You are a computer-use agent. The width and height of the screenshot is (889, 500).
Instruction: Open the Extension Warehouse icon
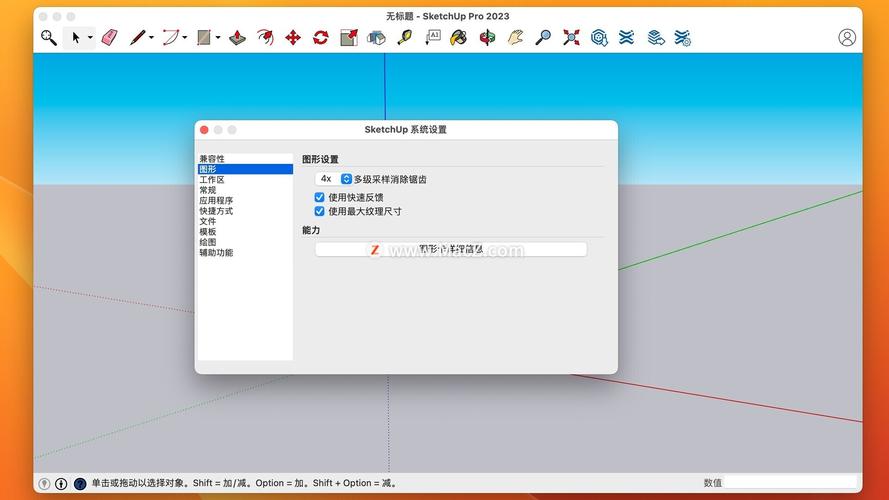626,38
